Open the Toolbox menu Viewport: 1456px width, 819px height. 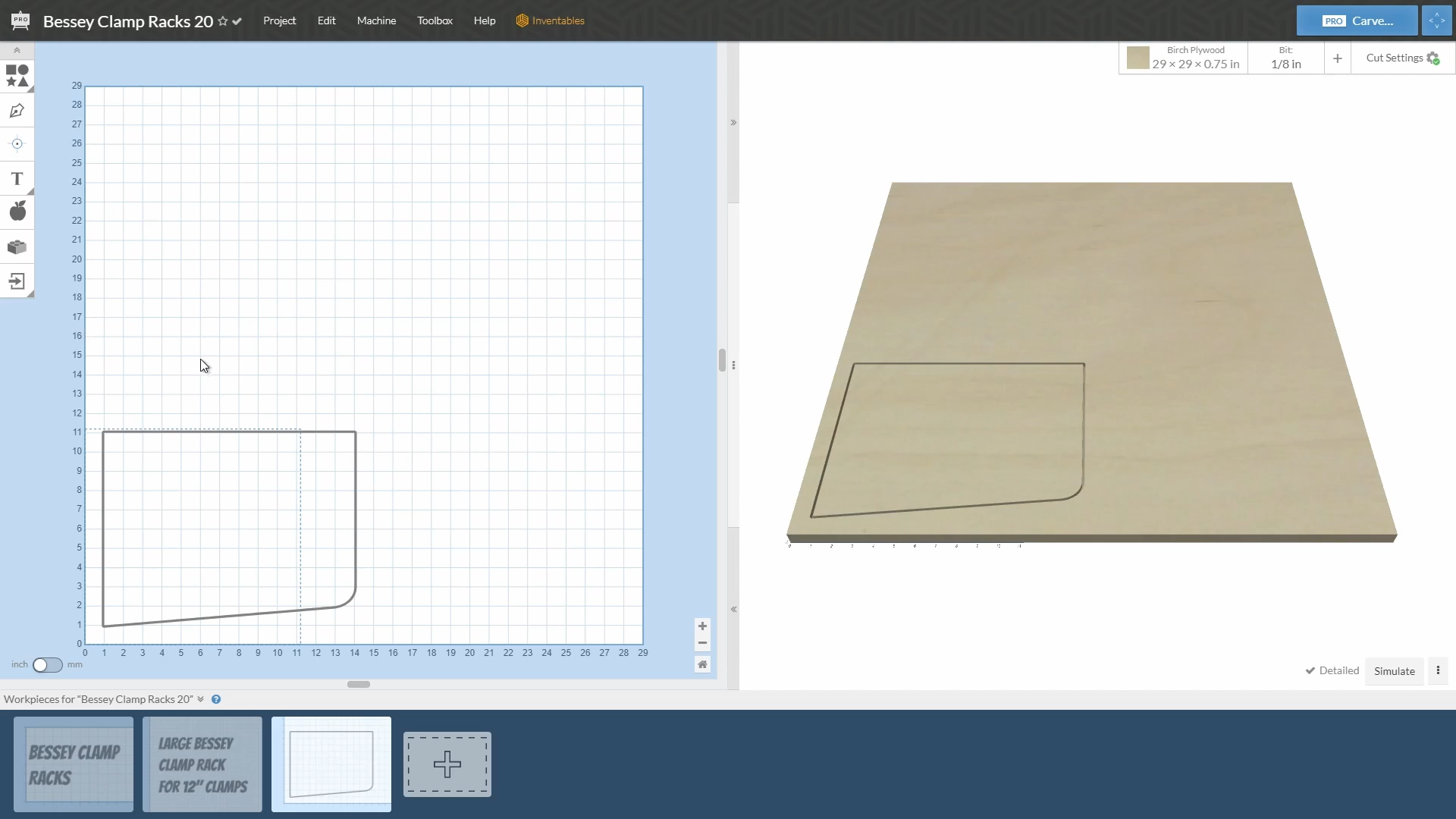435,20
